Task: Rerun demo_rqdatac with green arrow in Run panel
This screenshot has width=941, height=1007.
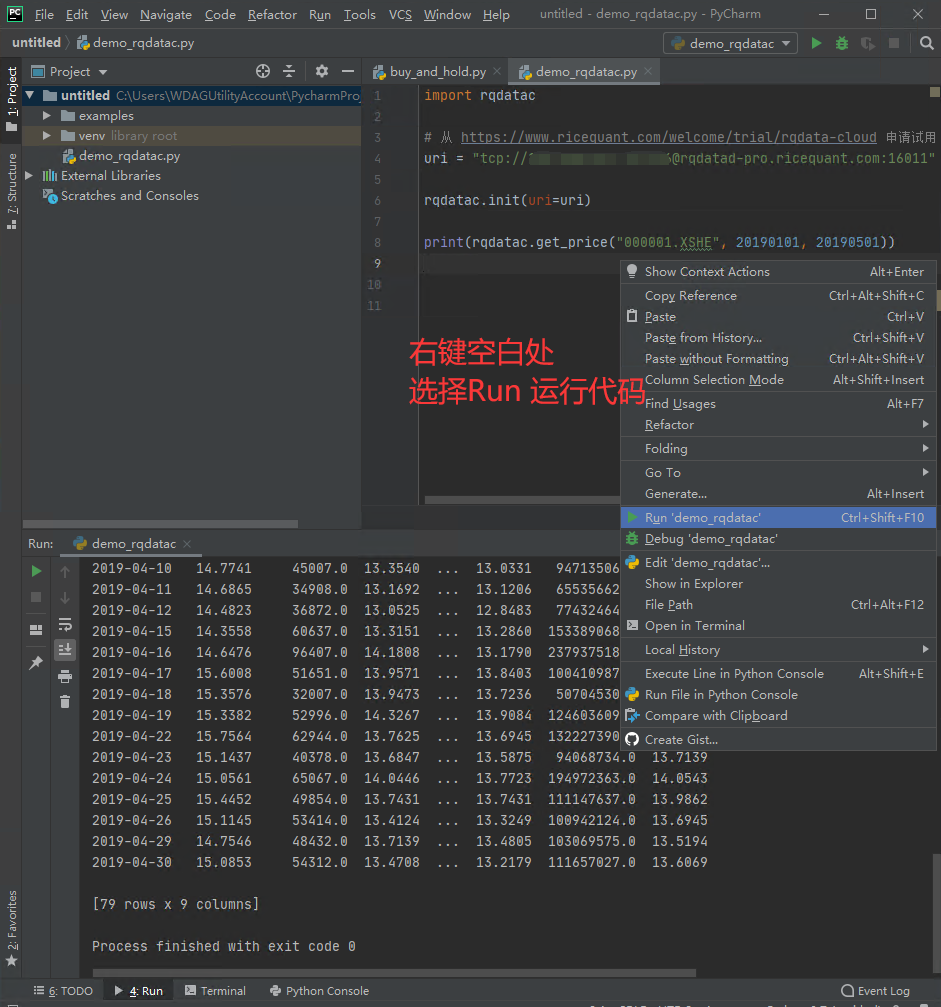Action: click(x=36, y=571)
